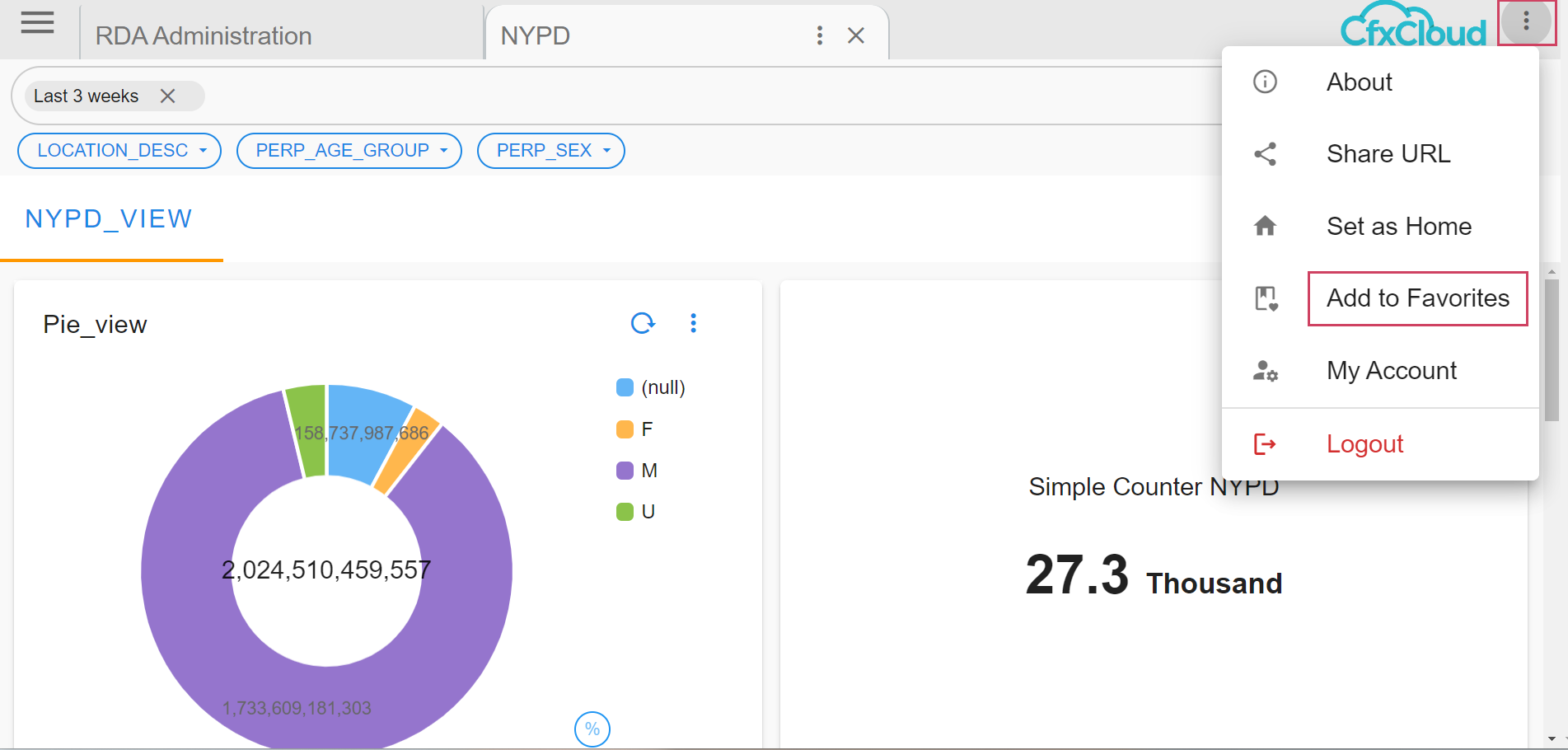Choose Share URL menu entry
Screen dimensions: 1568x750
coord(1388,154)
